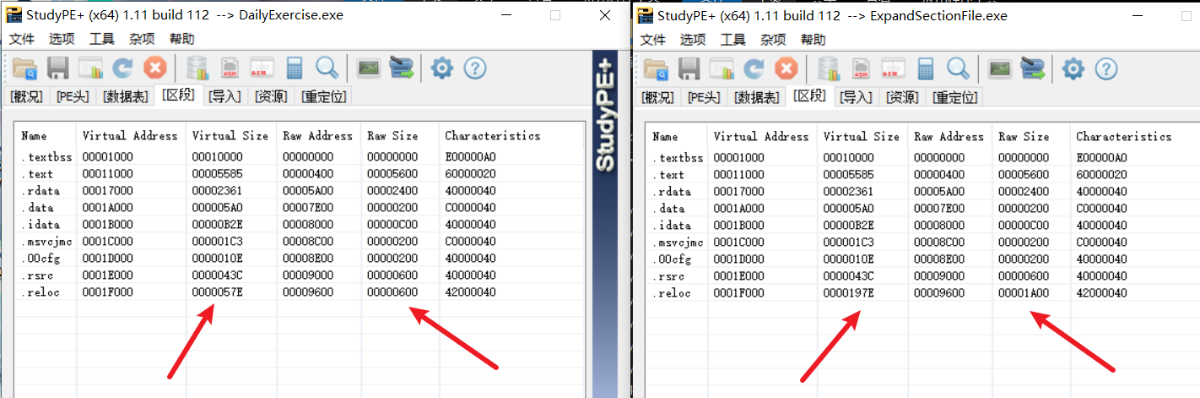The width and height of the screenshot is (1200, 398).
Task: Switch to [重定位] tab in ExpandSectionFile window
Action: tap(956, 97)
